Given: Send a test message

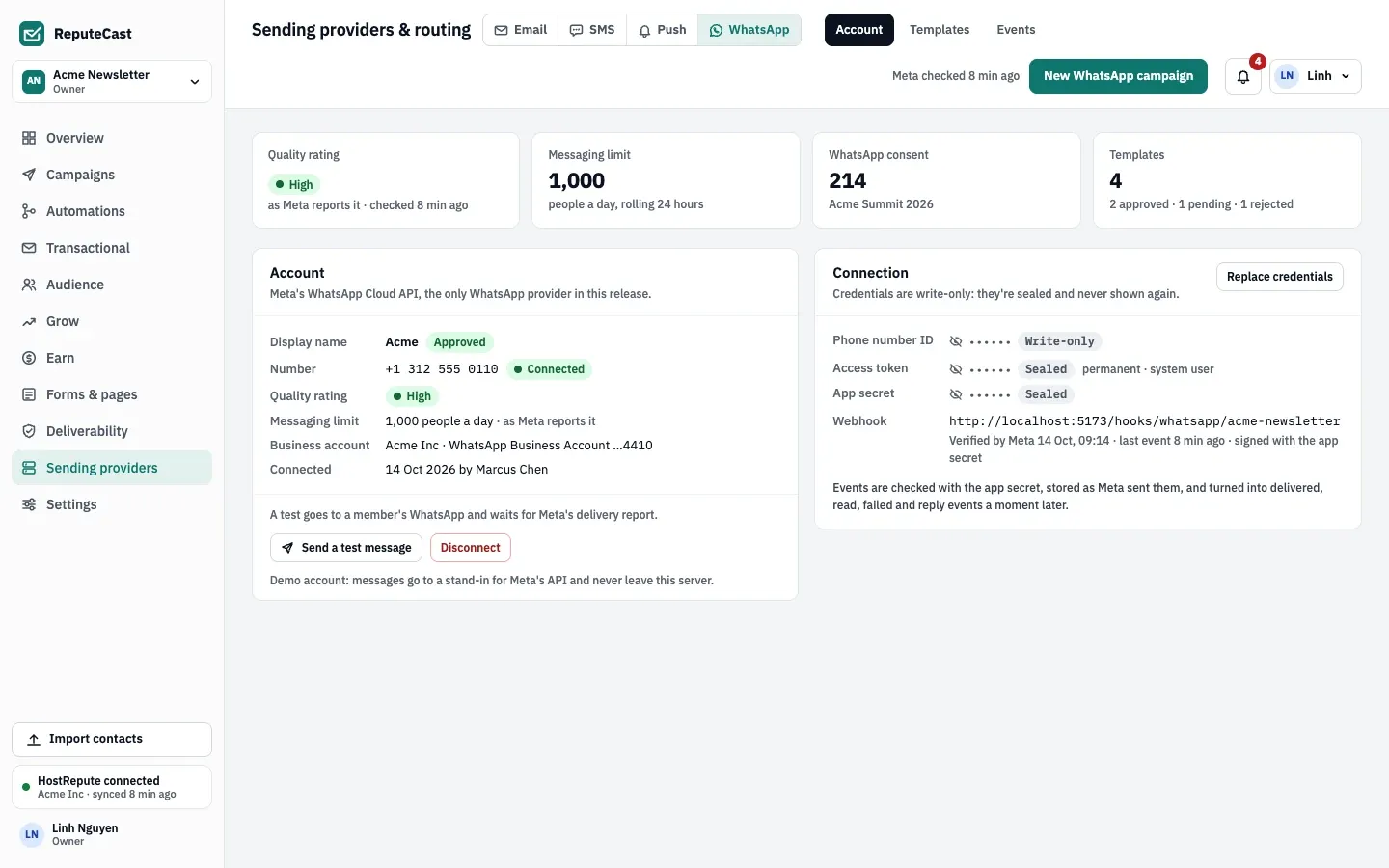Looking at the screenshot, I should pyautogui.click(x=346, y=548).
